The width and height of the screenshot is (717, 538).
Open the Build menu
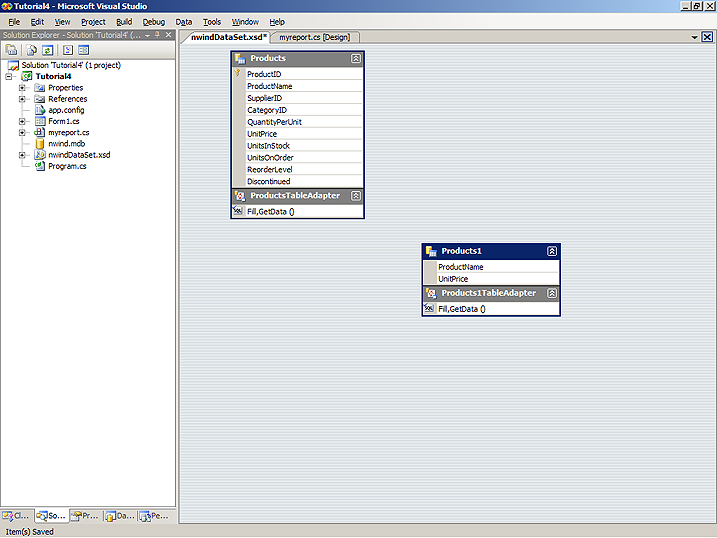[124, 21]
